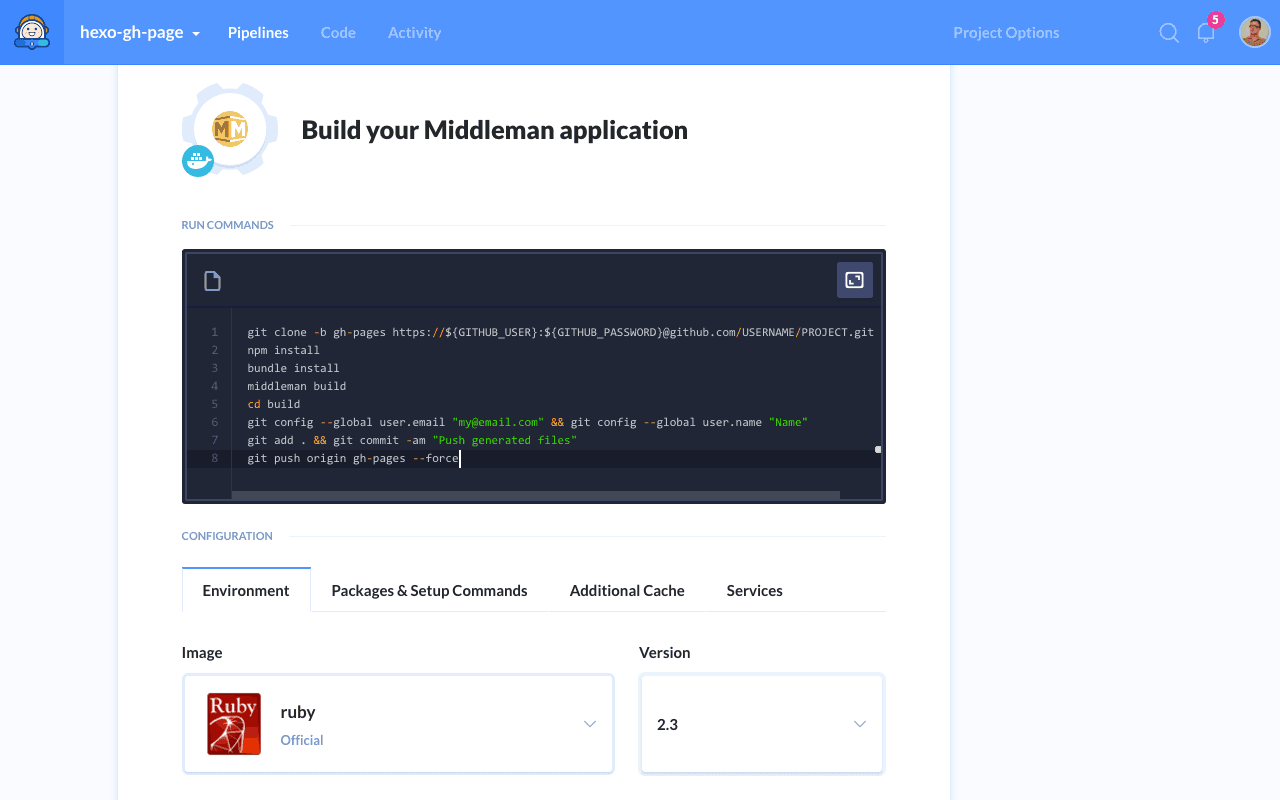Screen dimensions: 1280x800
Task: Switch to Packages & Setup Commands tab
Action: click(x=429, y=590)
